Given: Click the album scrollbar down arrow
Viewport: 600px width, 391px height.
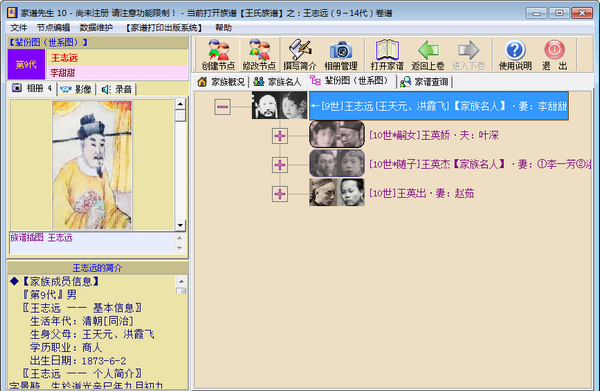Looking at the screenshot, I should pos(180,225).
